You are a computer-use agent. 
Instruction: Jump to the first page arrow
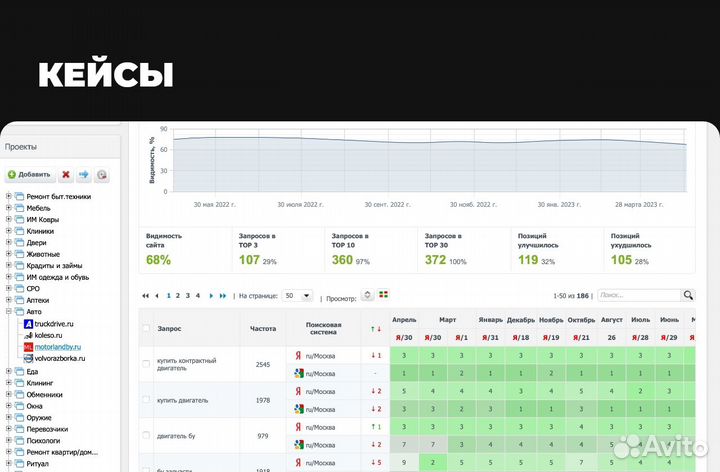pyautogui.click(x=146, y=296)
